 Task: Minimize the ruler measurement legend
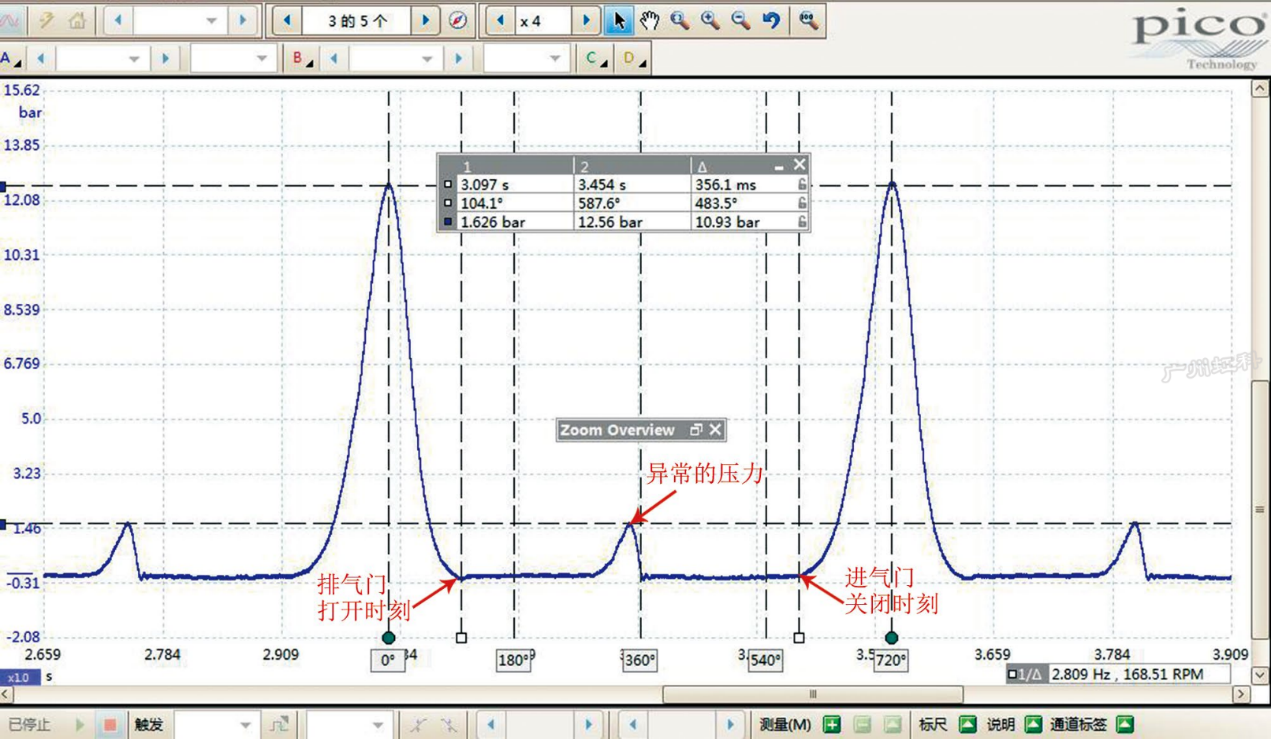pyautogui.click(x=779, y=166)
